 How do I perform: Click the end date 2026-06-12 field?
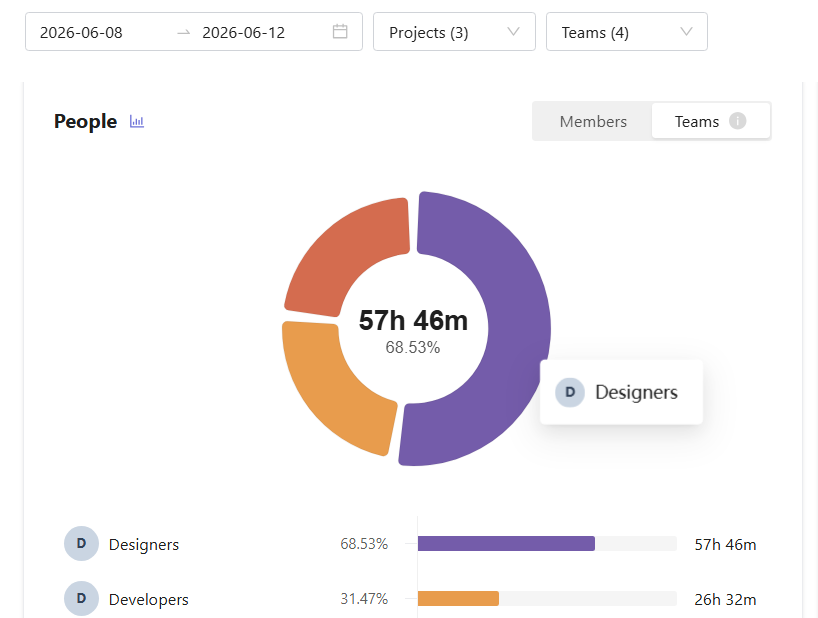[244, 32]
